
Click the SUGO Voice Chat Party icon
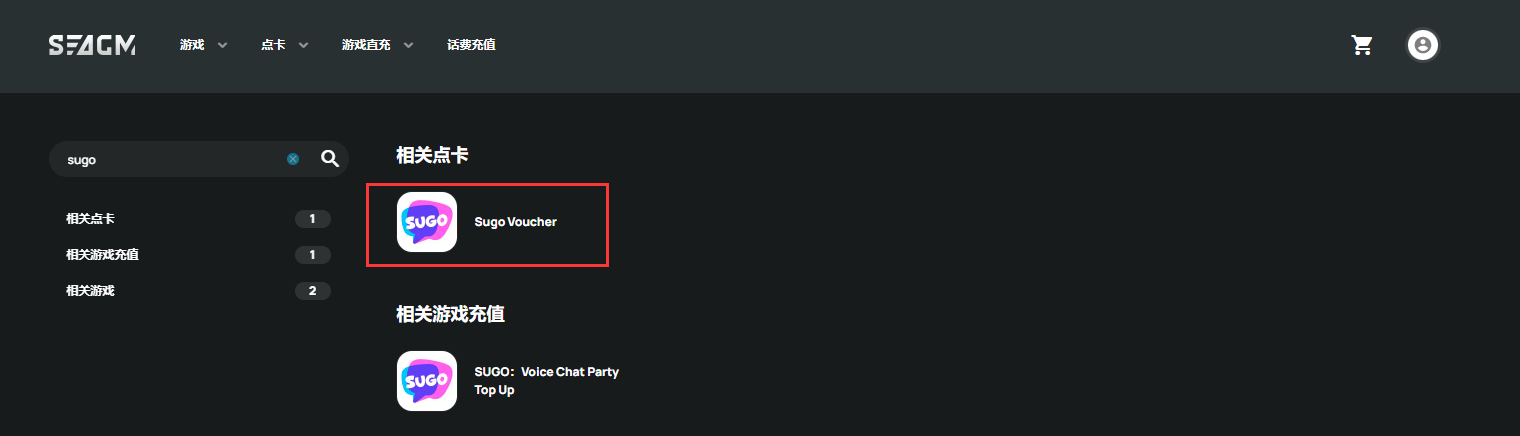[x=427, y=381]
